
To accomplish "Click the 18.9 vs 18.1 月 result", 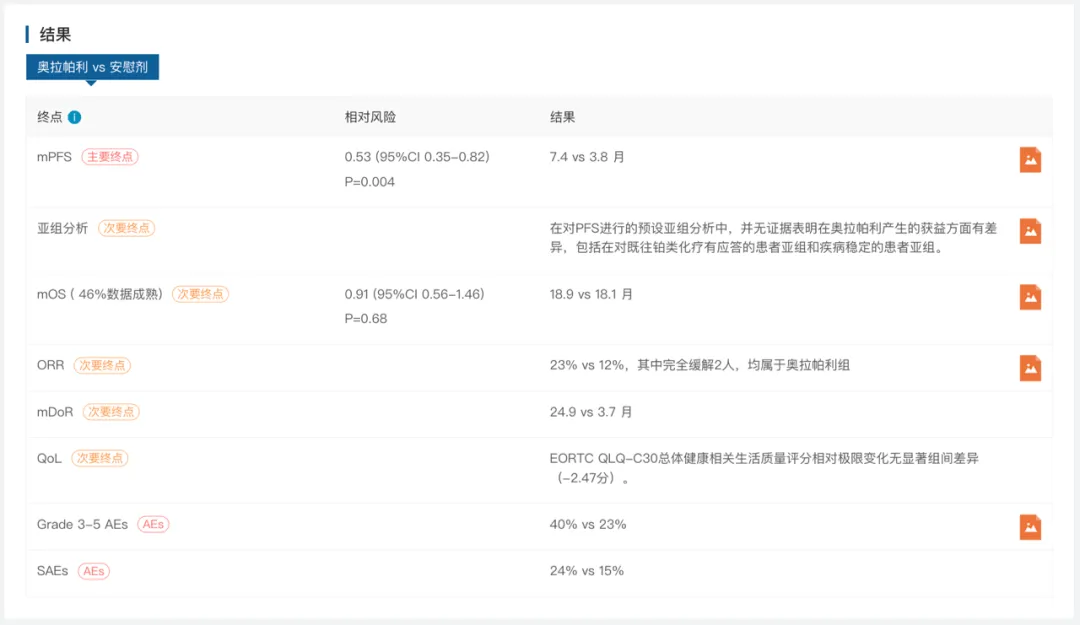I will [x=591, y=294].
